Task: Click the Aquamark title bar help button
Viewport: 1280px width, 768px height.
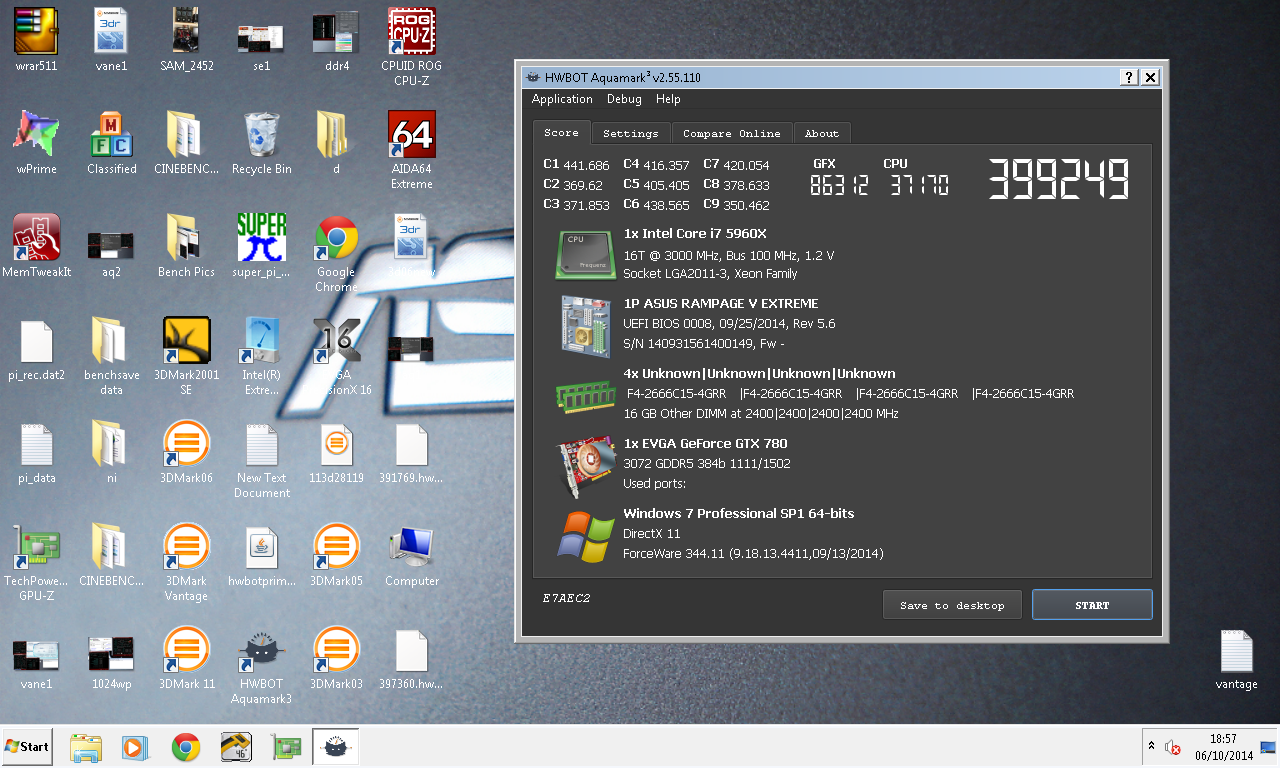Action: coord(1129,77)
